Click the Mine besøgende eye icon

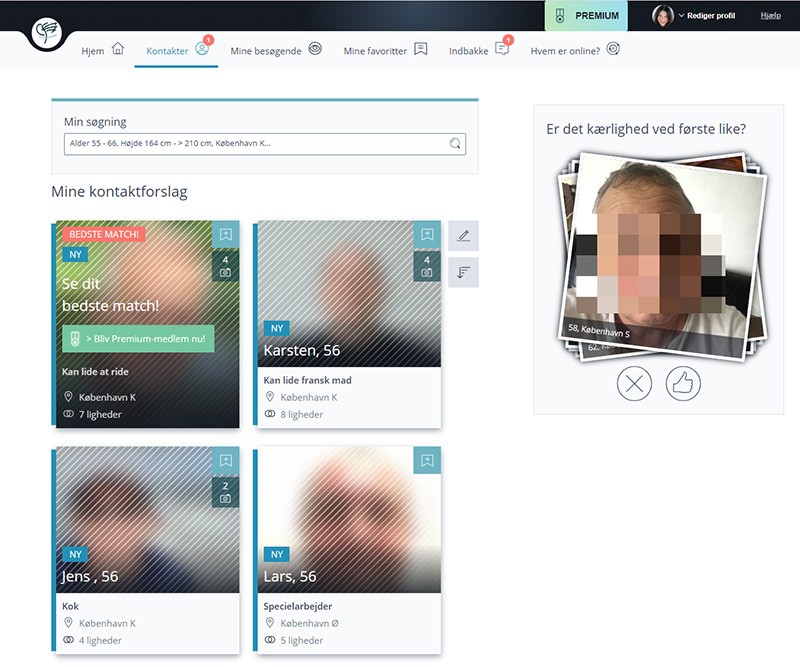click(315, 49)
